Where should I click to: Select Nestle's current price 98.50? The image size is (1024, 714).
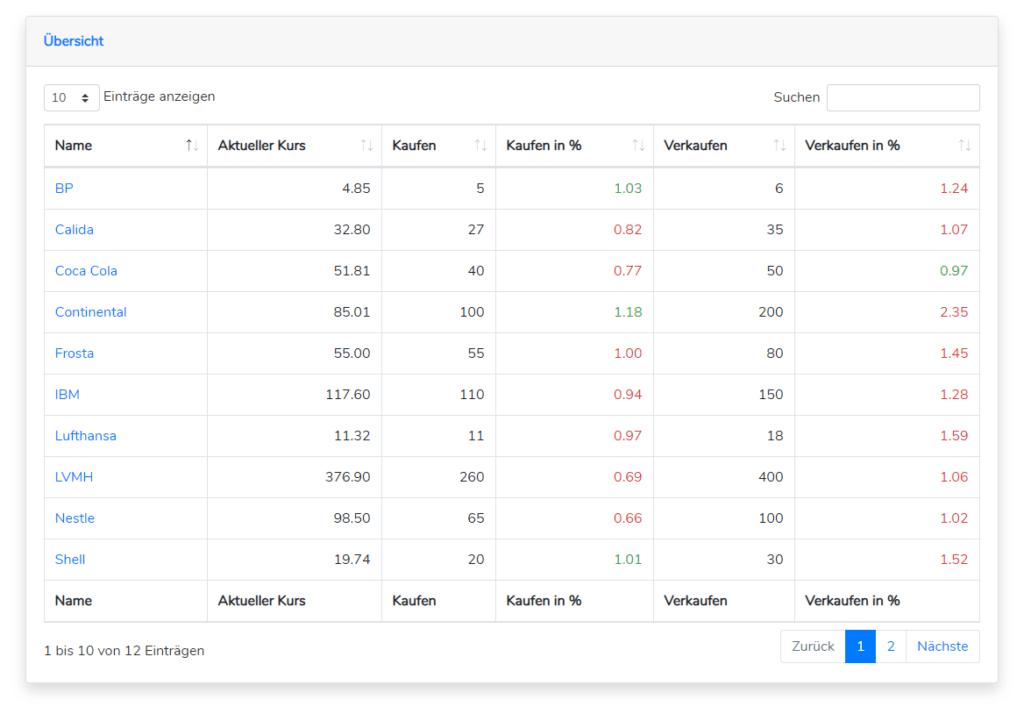(x=352, y=517)
